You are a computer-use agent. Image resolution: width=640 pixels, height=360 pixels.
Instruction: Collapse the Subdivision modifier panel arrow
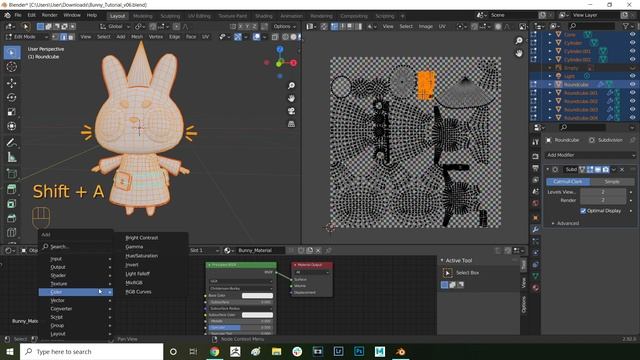point(548,169)
